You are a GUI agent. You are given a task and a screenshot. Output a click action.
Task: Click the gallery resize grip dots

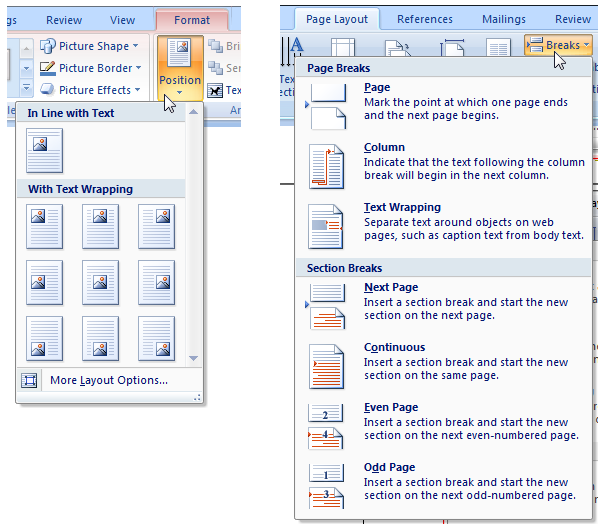pyautogui.click(x=197, y=397)
